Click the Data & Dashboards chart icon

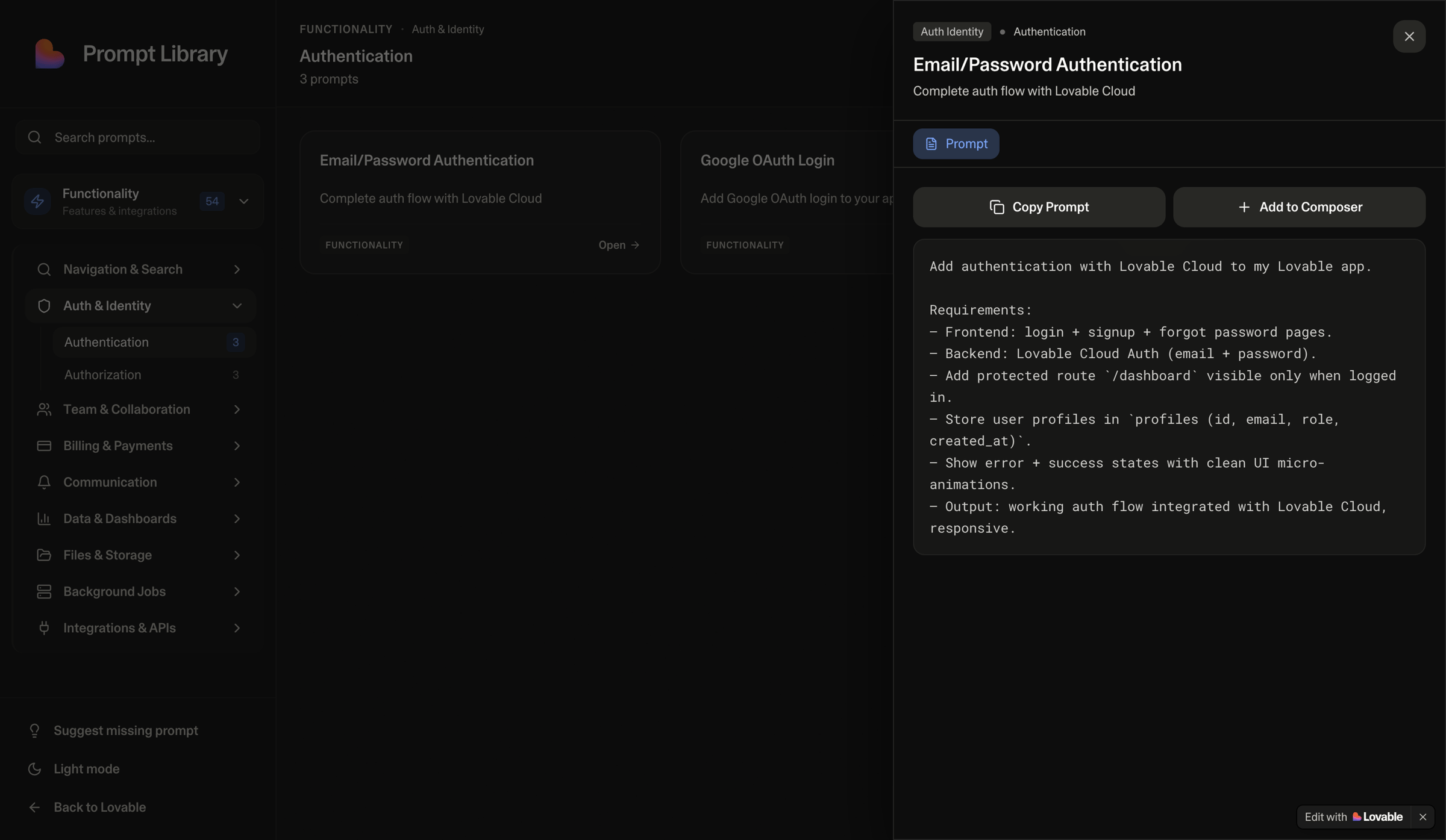click(x=44, y=519)
